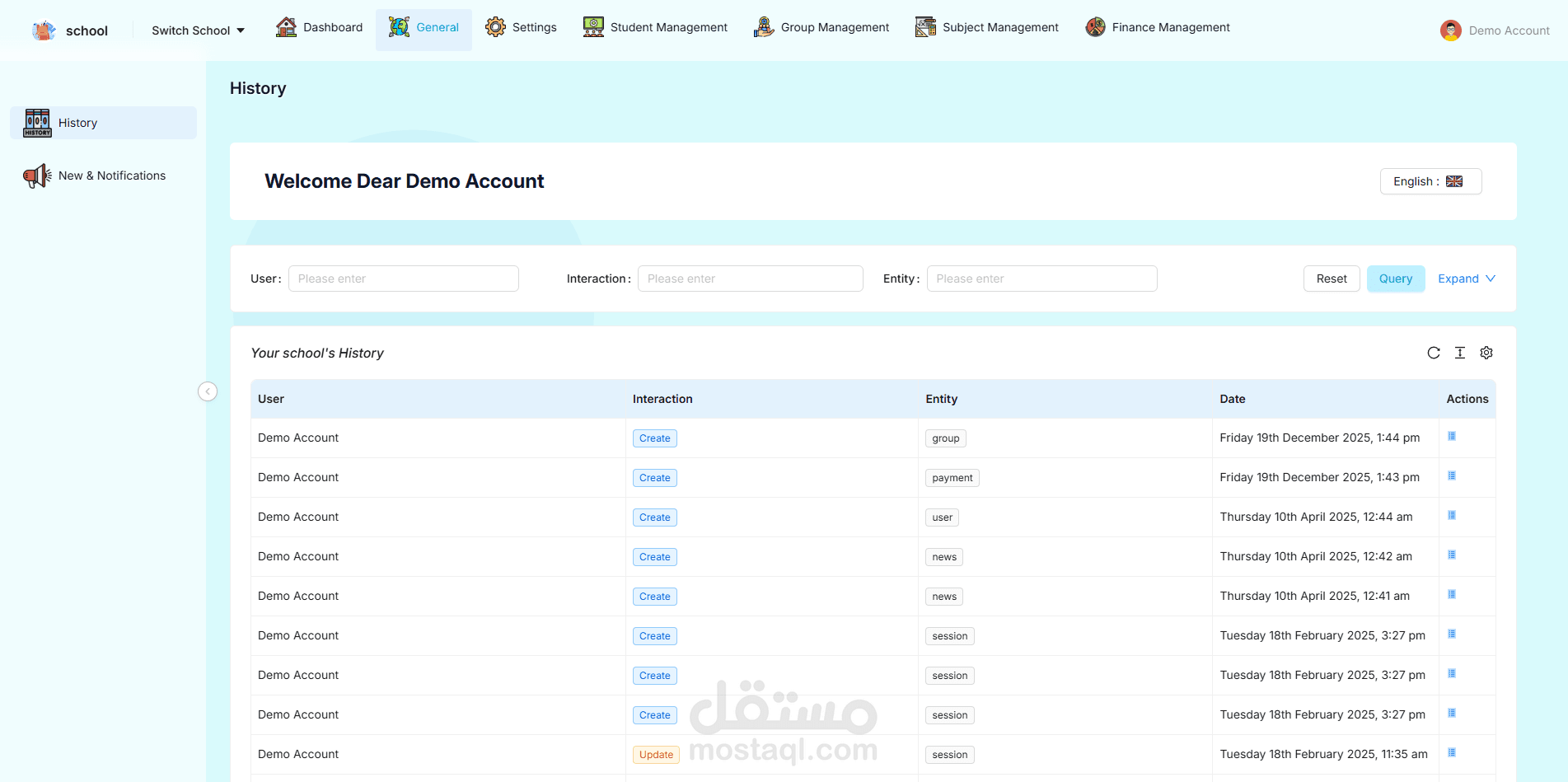
Task: Click the Subject Management icon
Action: coord(925,27)
